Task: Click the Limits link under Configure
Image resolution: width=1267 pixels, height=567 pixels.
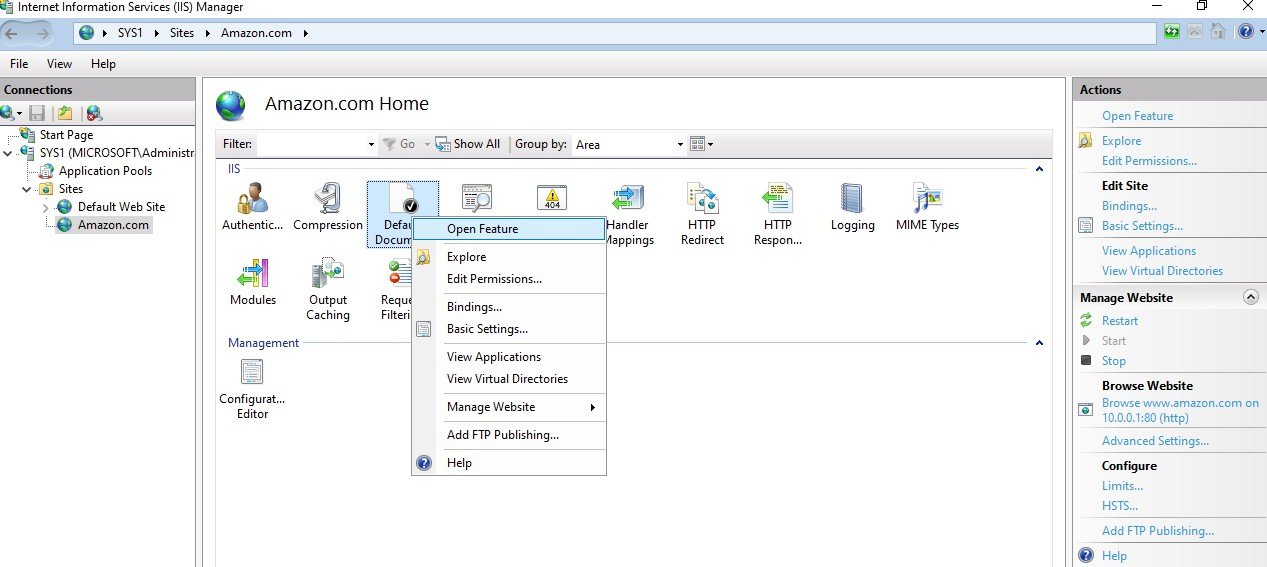Action: coord(1122,486)
